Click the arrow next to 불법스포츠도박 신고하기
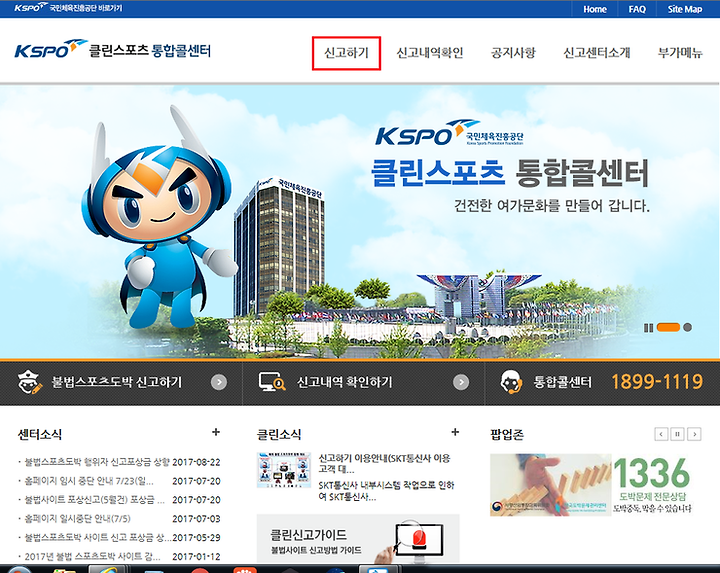This screenshot has height=573, width=720. (219, 382)
